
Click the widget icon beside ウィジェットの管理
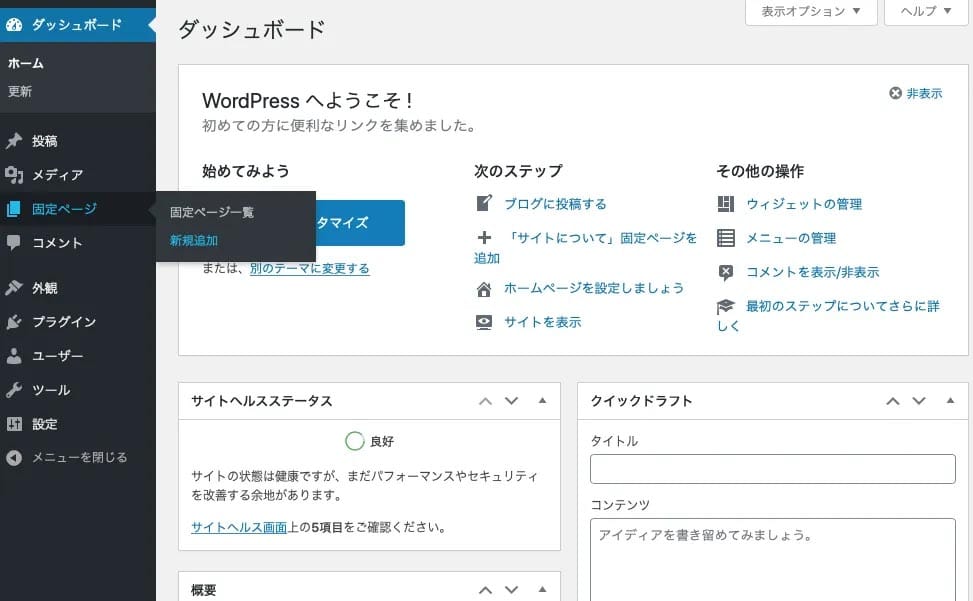pyautogui.click(x=725, y=204)
